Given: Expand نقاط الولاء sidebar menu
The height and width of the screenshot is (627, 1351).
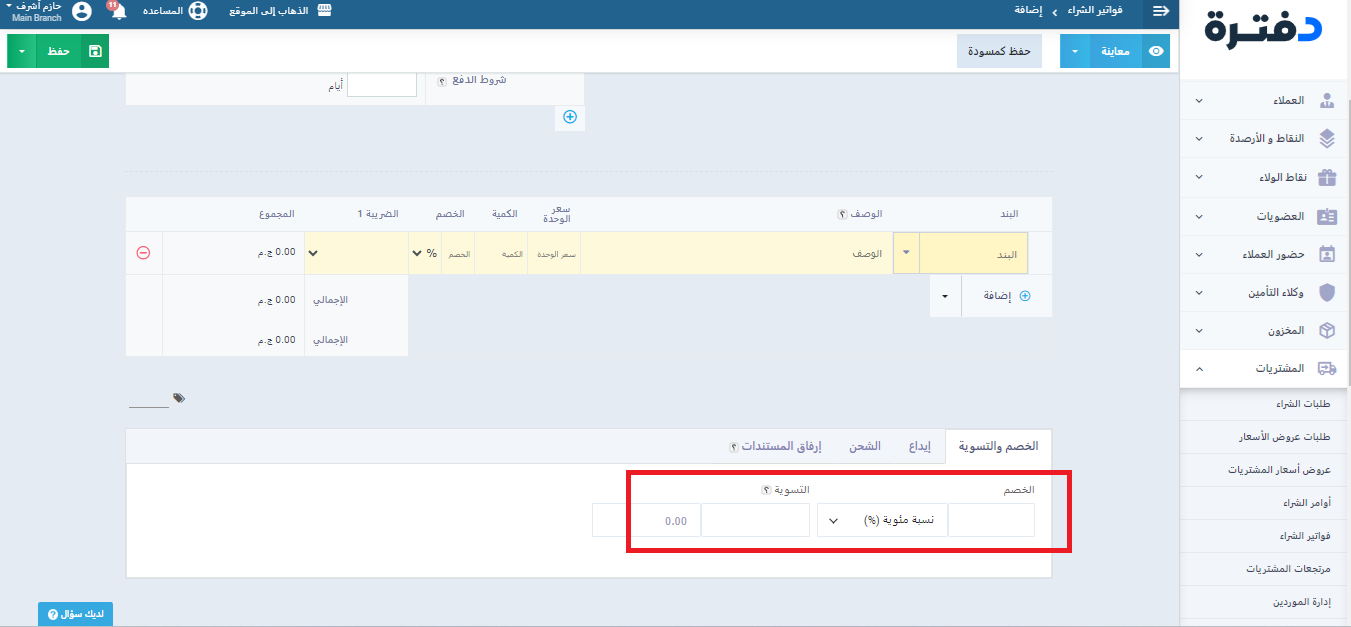Looking at the screenshot, I should [x=1200, y=177].
